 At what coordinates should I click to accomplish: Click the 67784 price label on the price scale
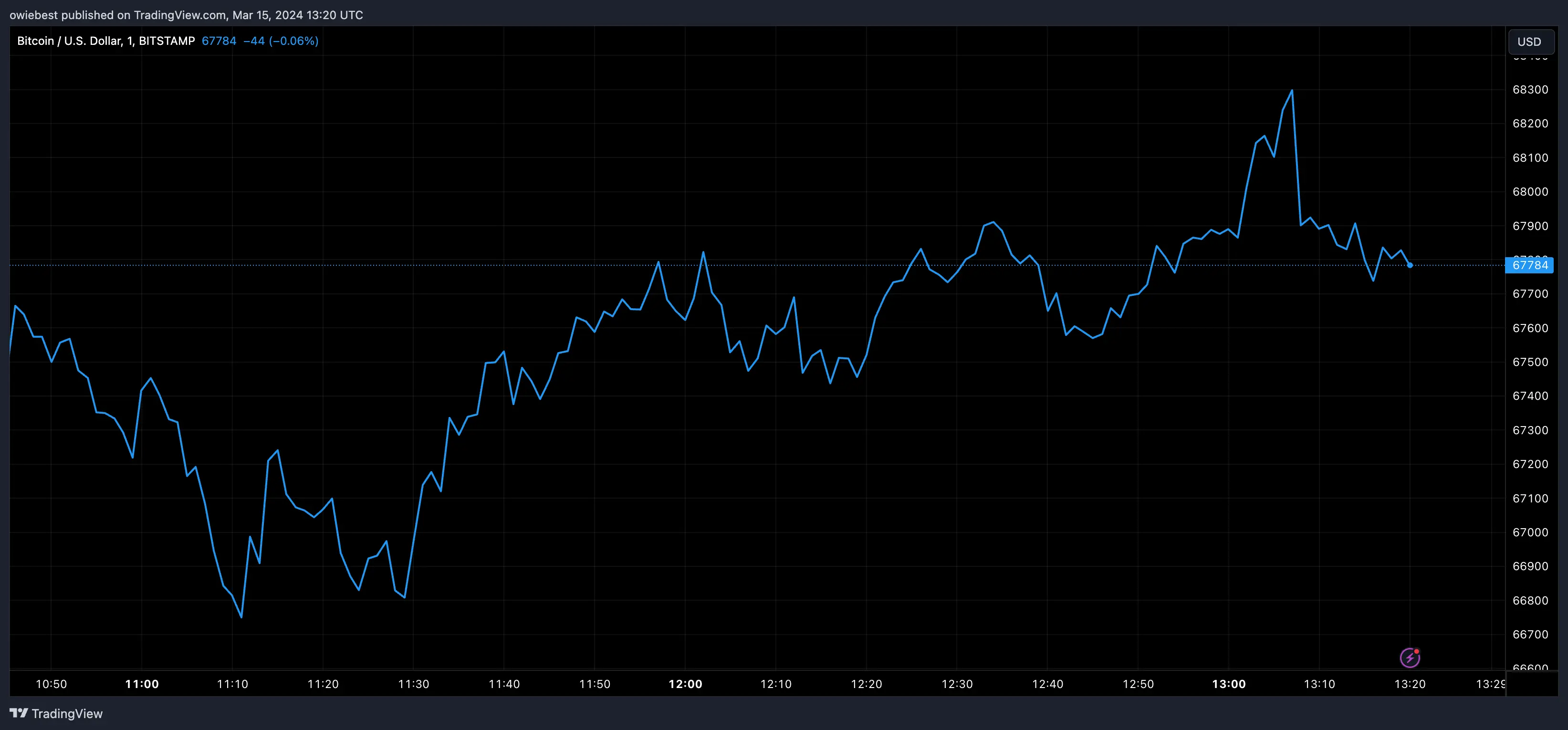coord(1530,265)
